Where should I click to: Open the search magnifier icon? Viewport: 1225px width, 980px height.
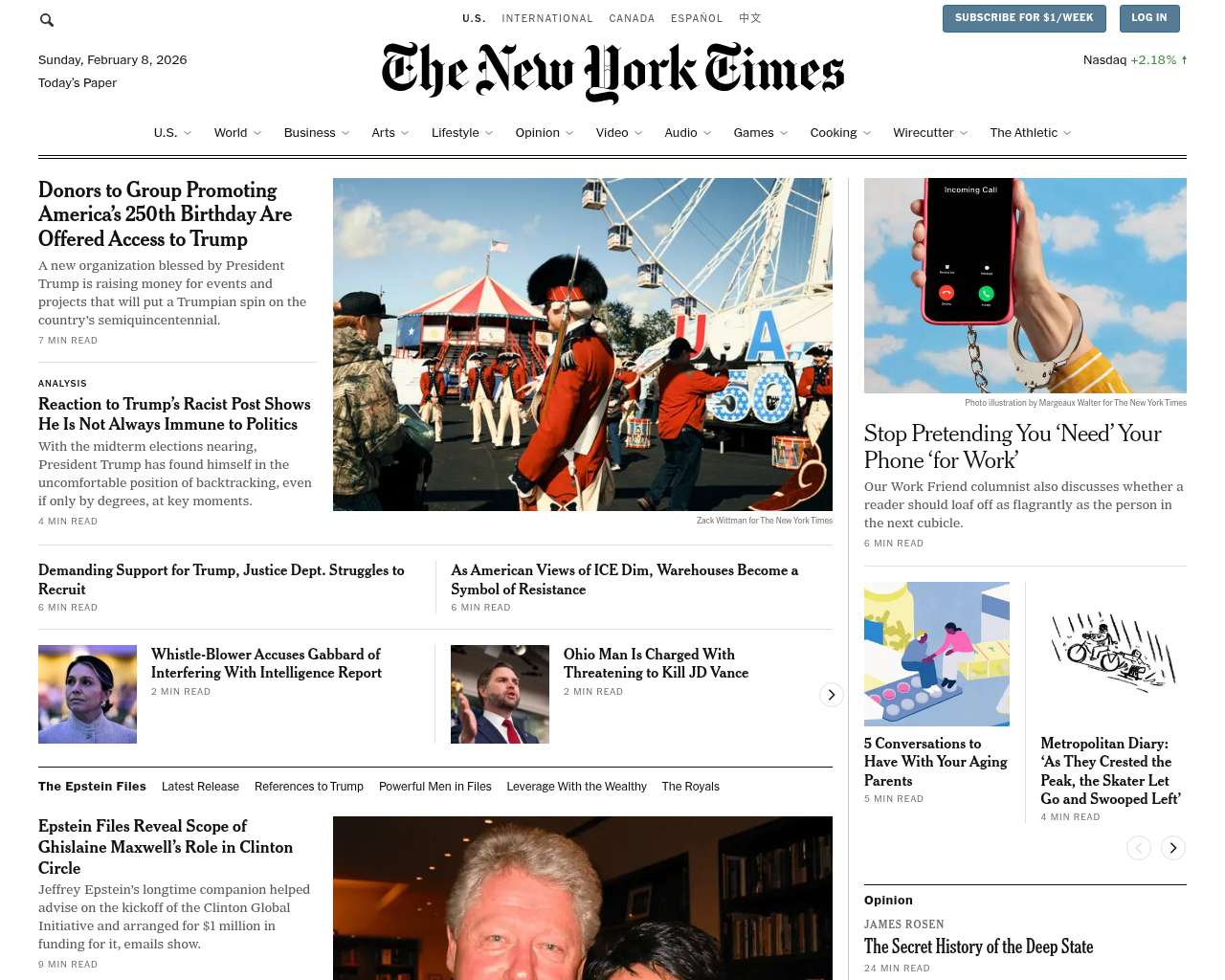[x=47, y=19]
